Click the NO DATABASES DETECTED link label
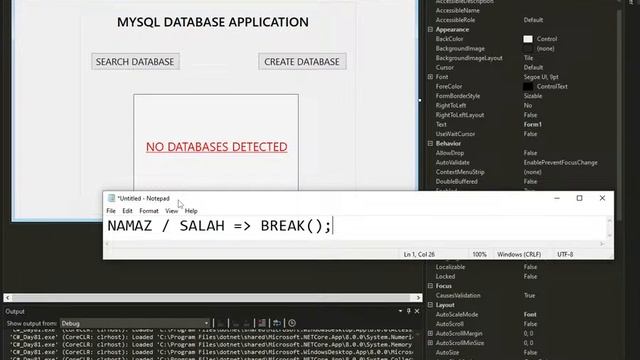Screen dimensions: 640x360 coord(217,147)
